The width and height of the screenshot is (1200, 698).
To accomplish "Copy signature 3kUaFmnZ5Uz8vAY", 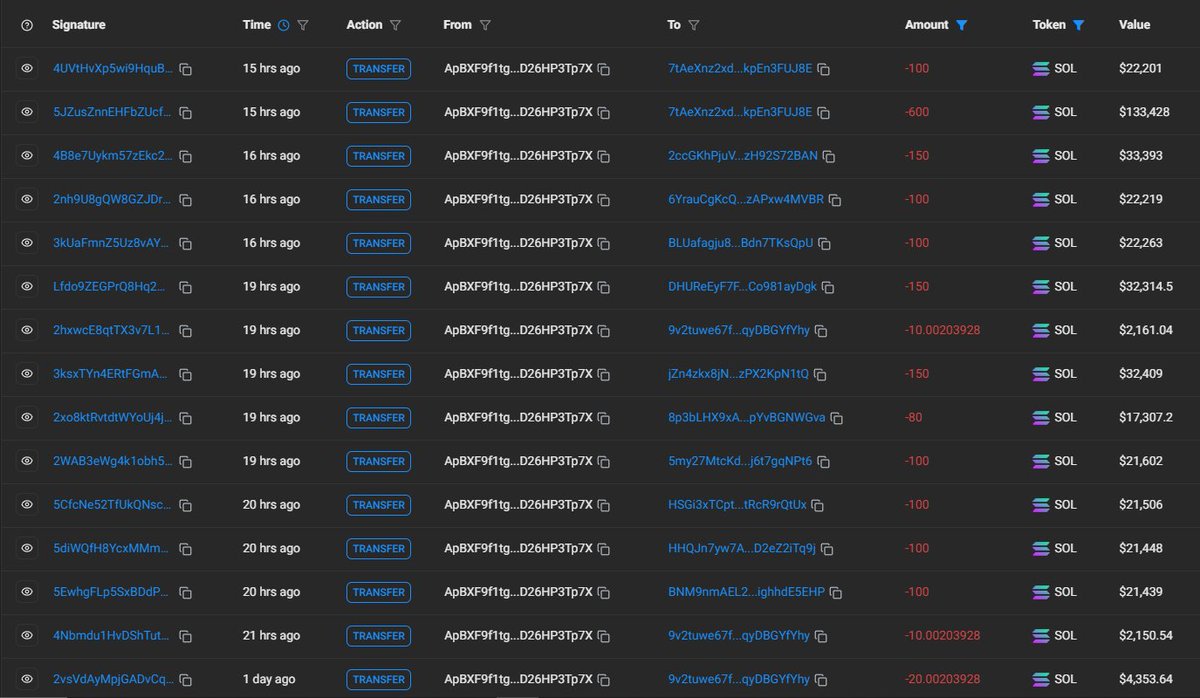I will (x=186, y=243).
